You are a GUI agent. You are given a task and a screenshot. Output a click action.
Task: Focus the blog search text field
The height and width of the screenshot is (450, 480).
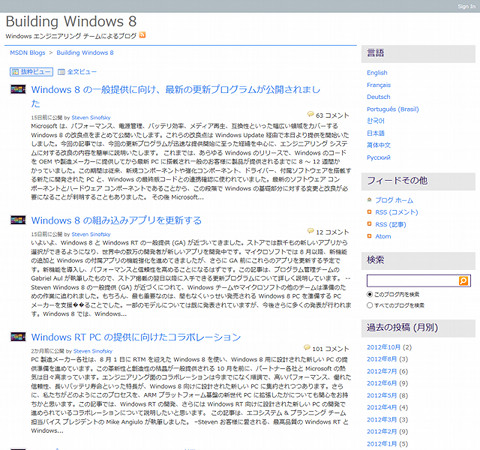413,281
